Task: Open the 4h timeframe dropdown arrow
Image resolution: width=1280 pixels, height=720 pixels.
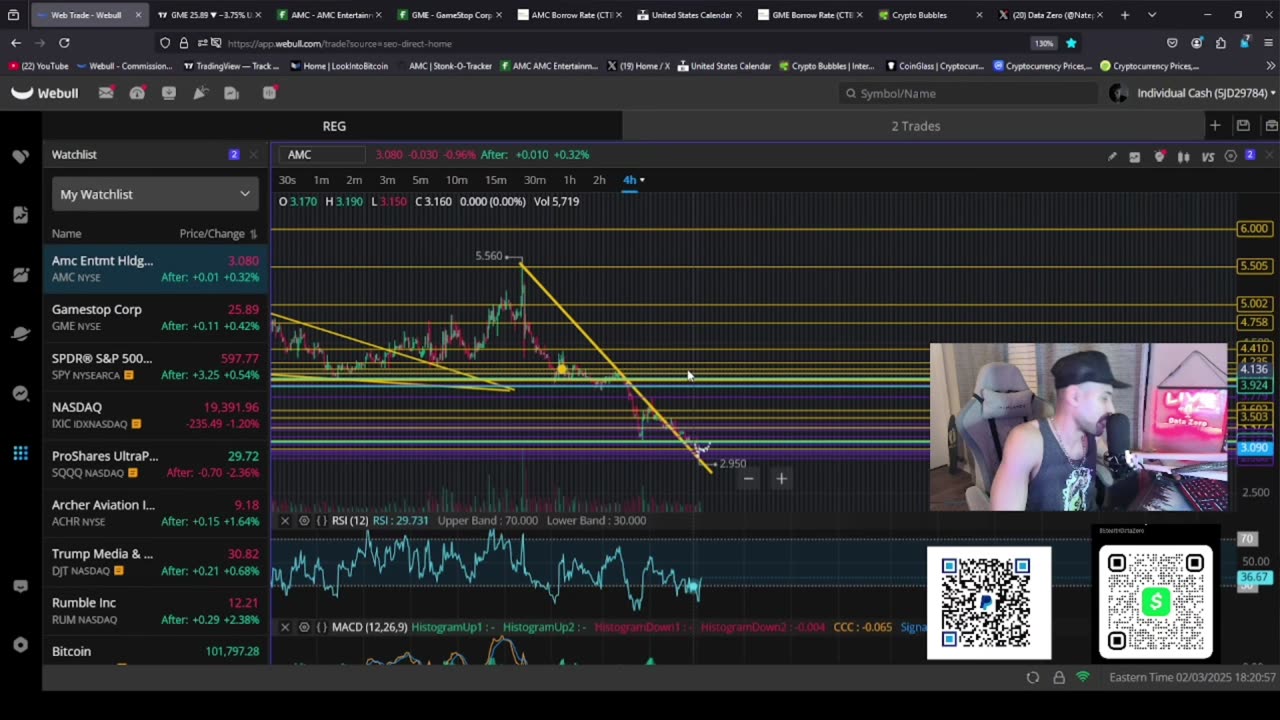Action: pos(642,180)
